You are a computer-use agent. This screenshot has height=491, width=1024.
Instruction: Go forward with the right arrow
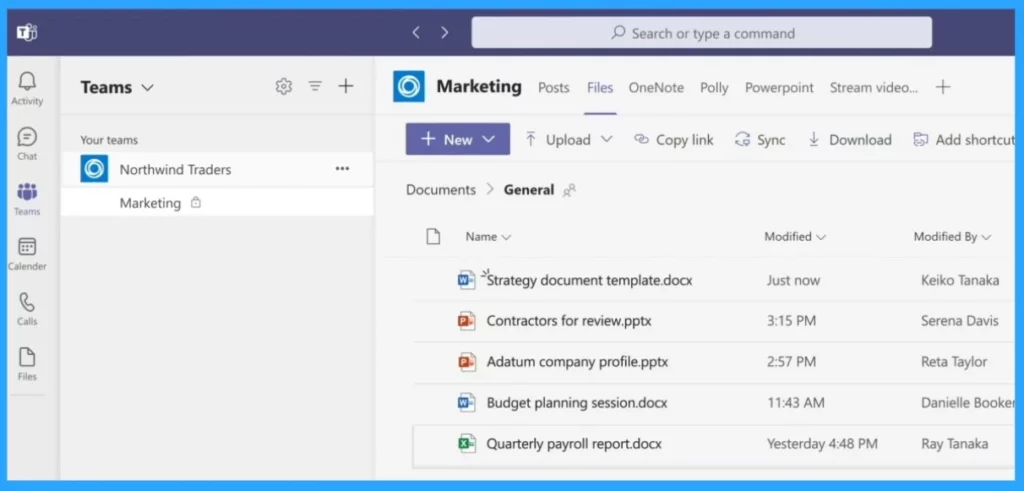[445, 33]
